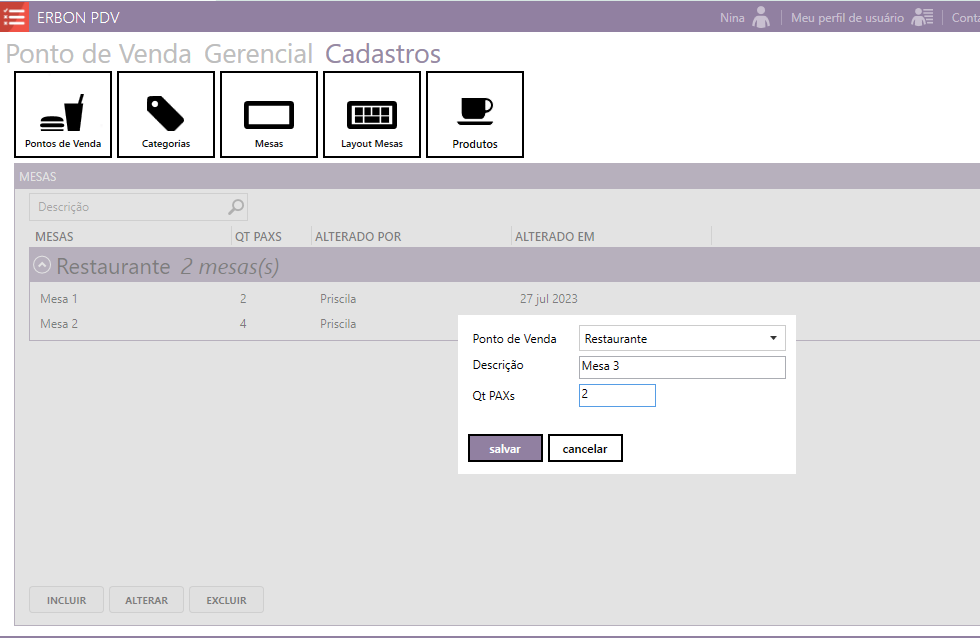980x638 pixels.
Task: Click the INCLUIR button
Action: point(66,600)
